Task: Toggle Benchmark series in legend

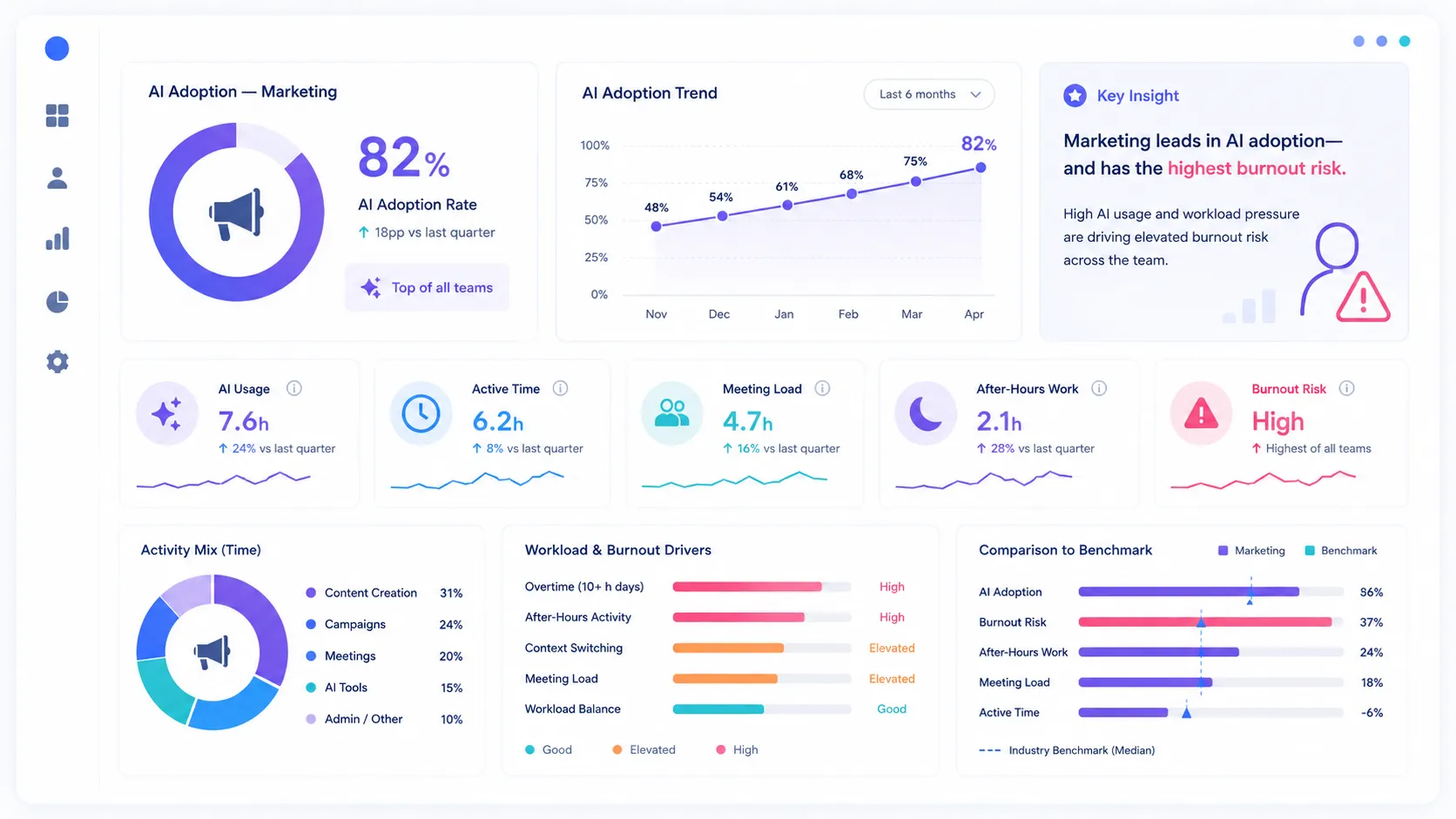Action: tap(1341, 551)
